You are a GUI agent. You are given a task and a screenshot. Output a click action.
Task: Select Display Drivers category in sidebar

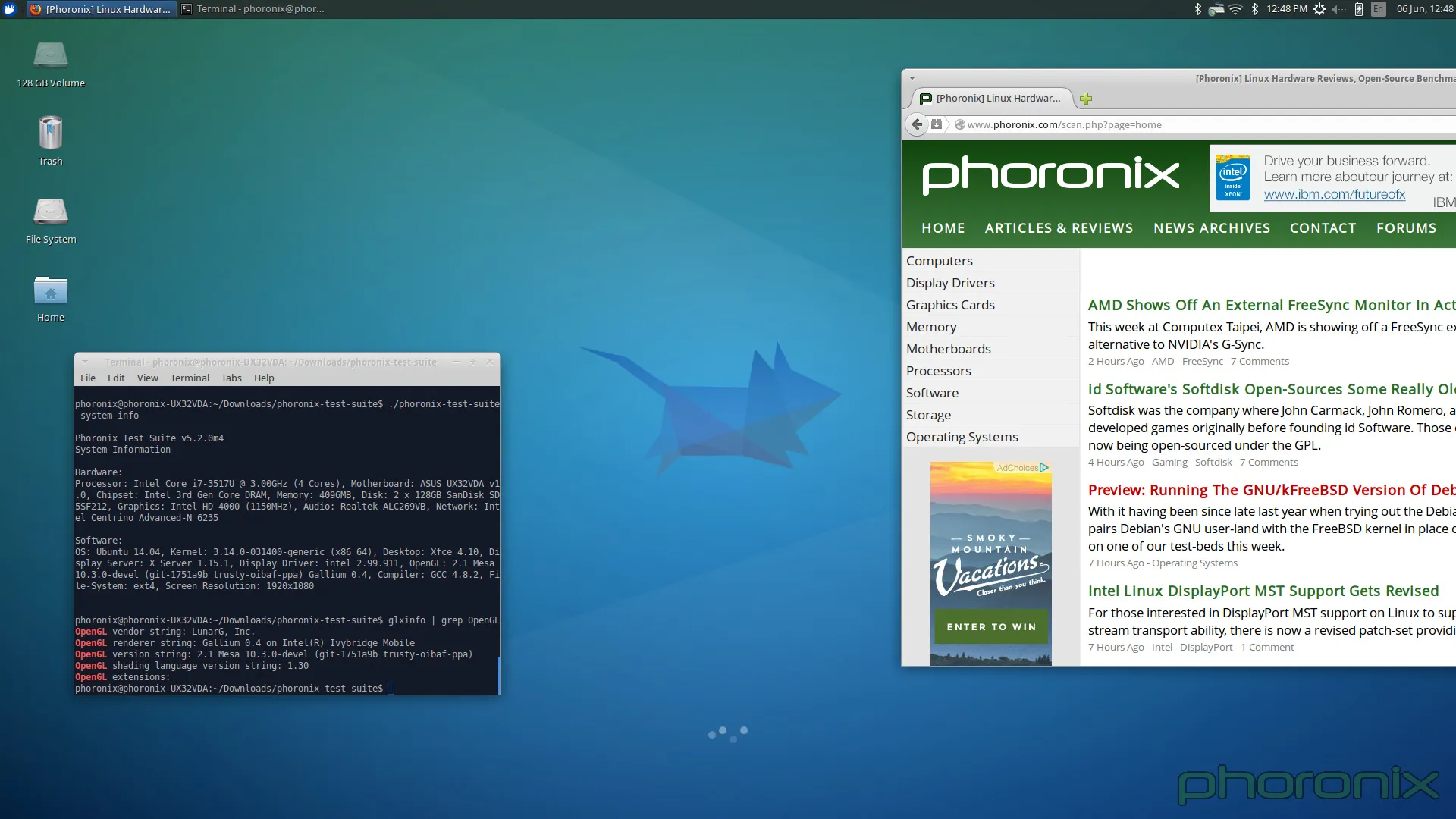991,283
